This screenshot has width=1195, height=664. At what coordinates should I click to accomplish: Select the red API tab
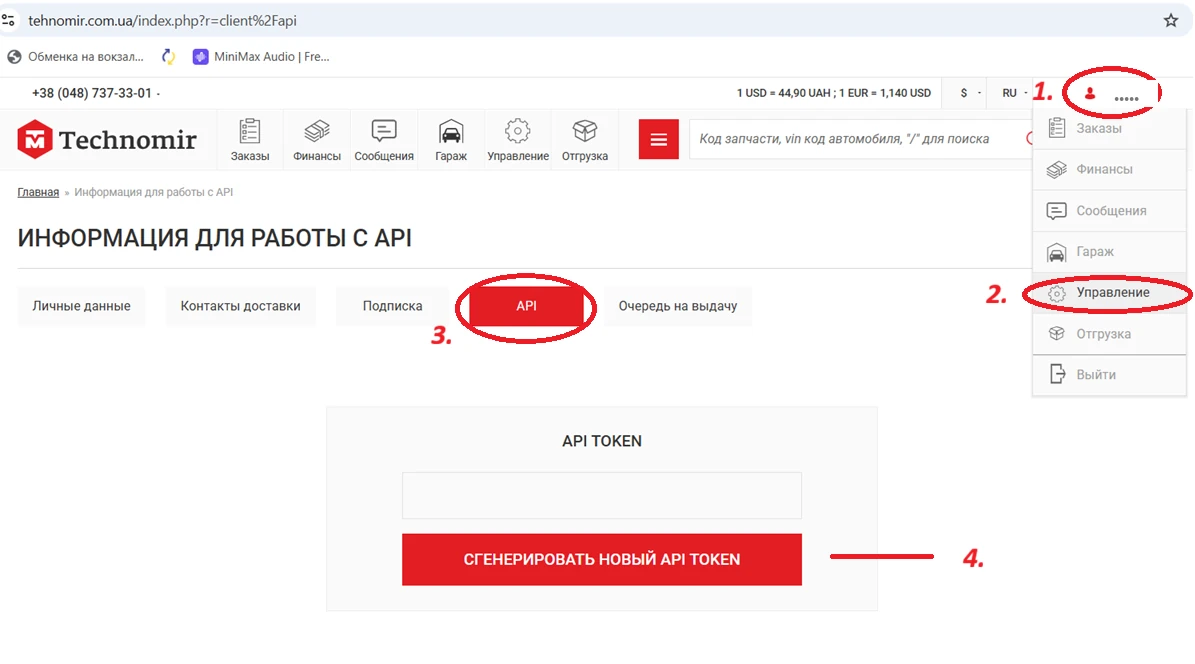(527, 306)
